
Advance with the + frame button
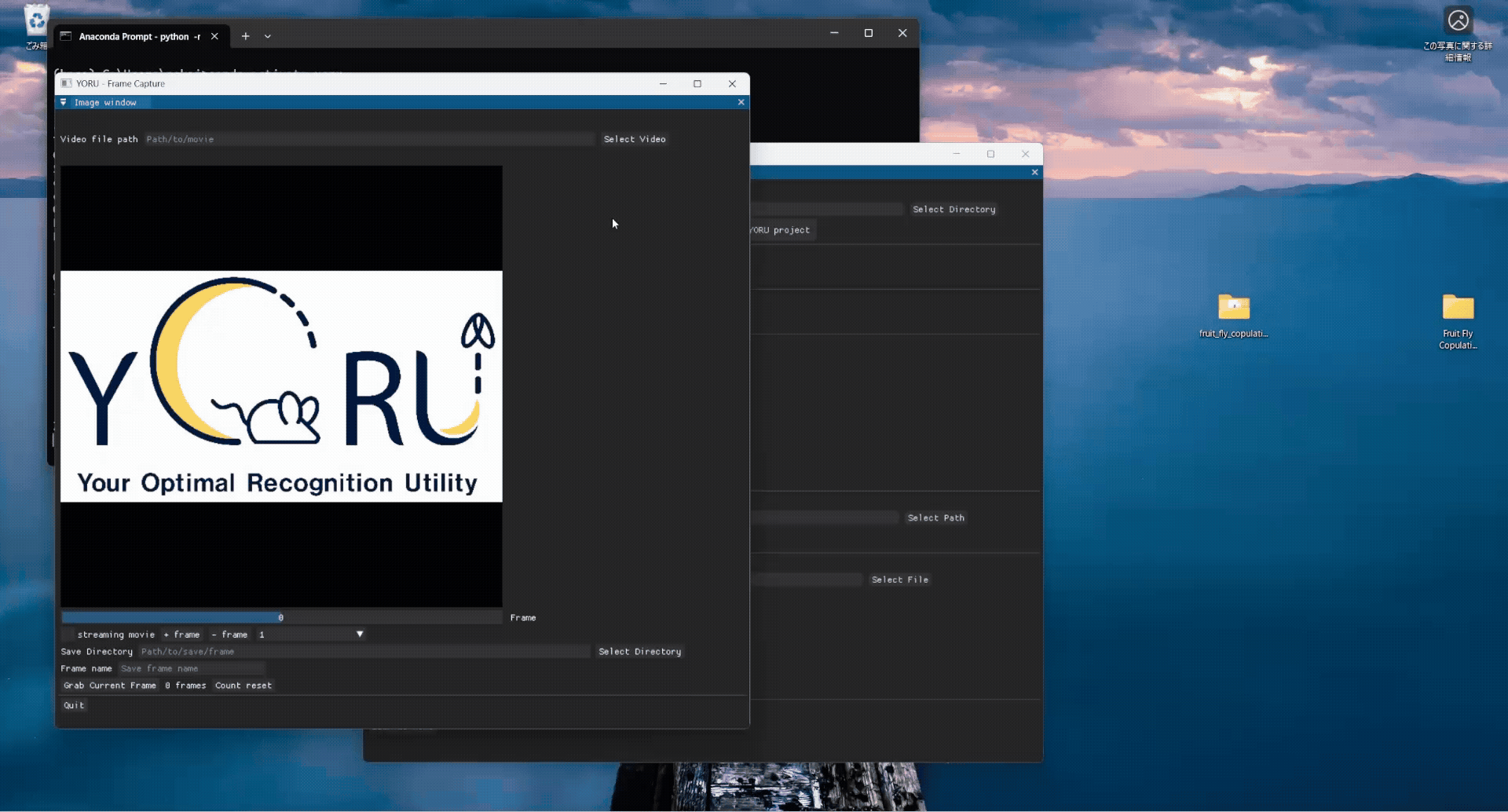point(181,635)
